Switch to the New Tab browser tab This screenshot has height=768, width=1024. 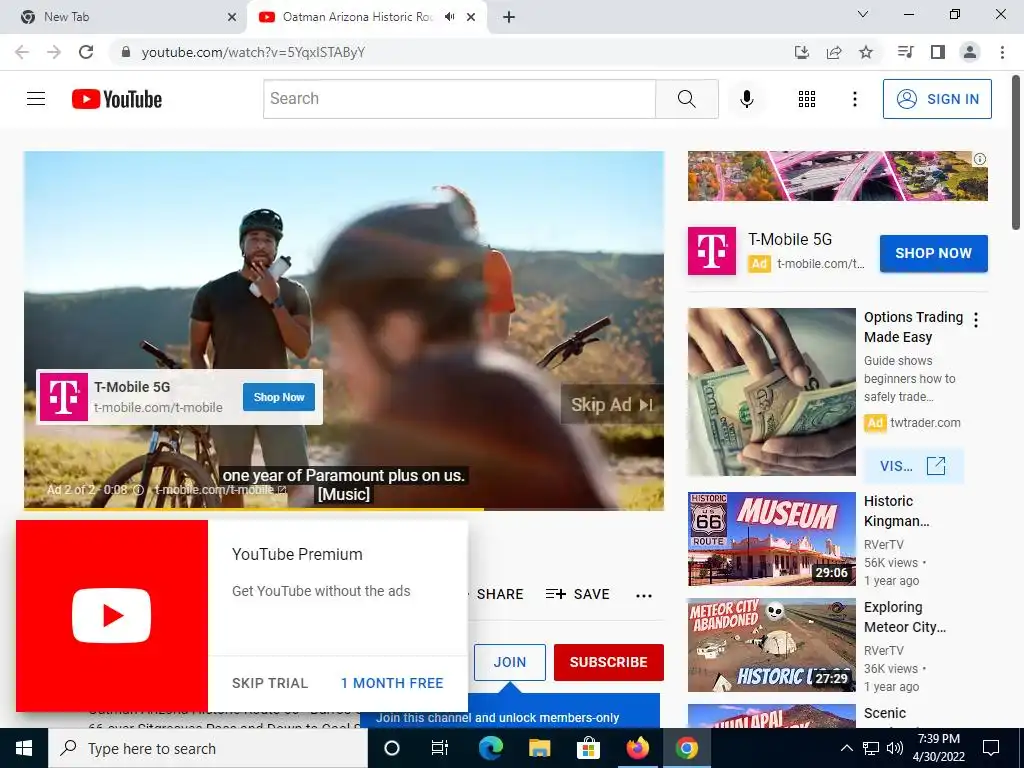coord(124,17)
